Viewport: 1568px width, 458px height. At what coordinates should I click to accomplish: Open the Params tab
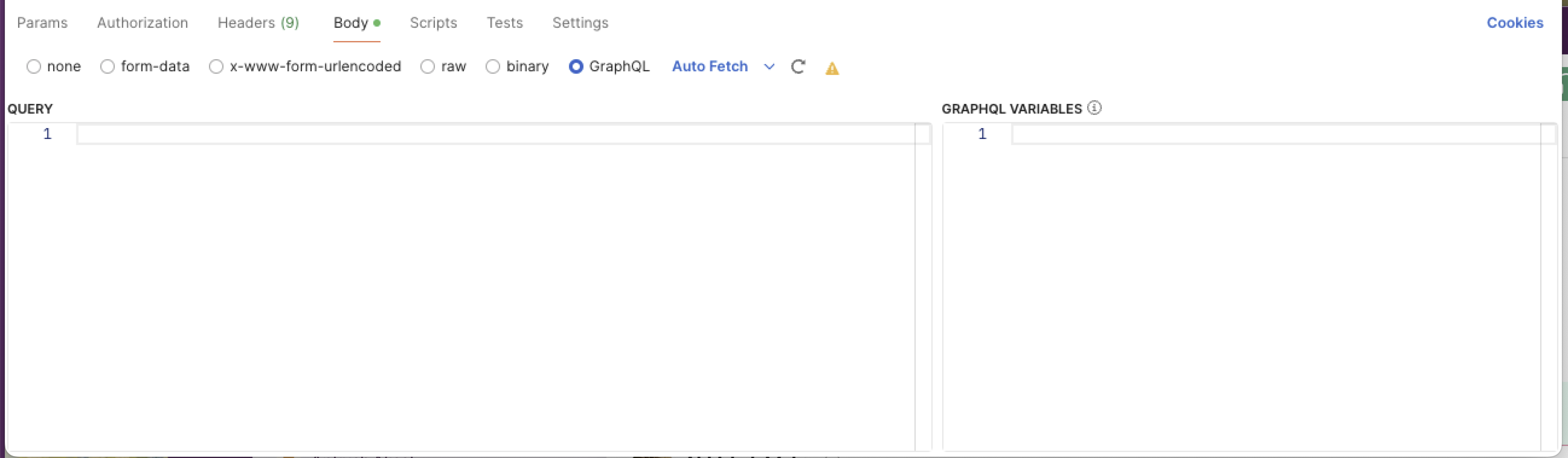pyautogui.click(x=42, y=23)
